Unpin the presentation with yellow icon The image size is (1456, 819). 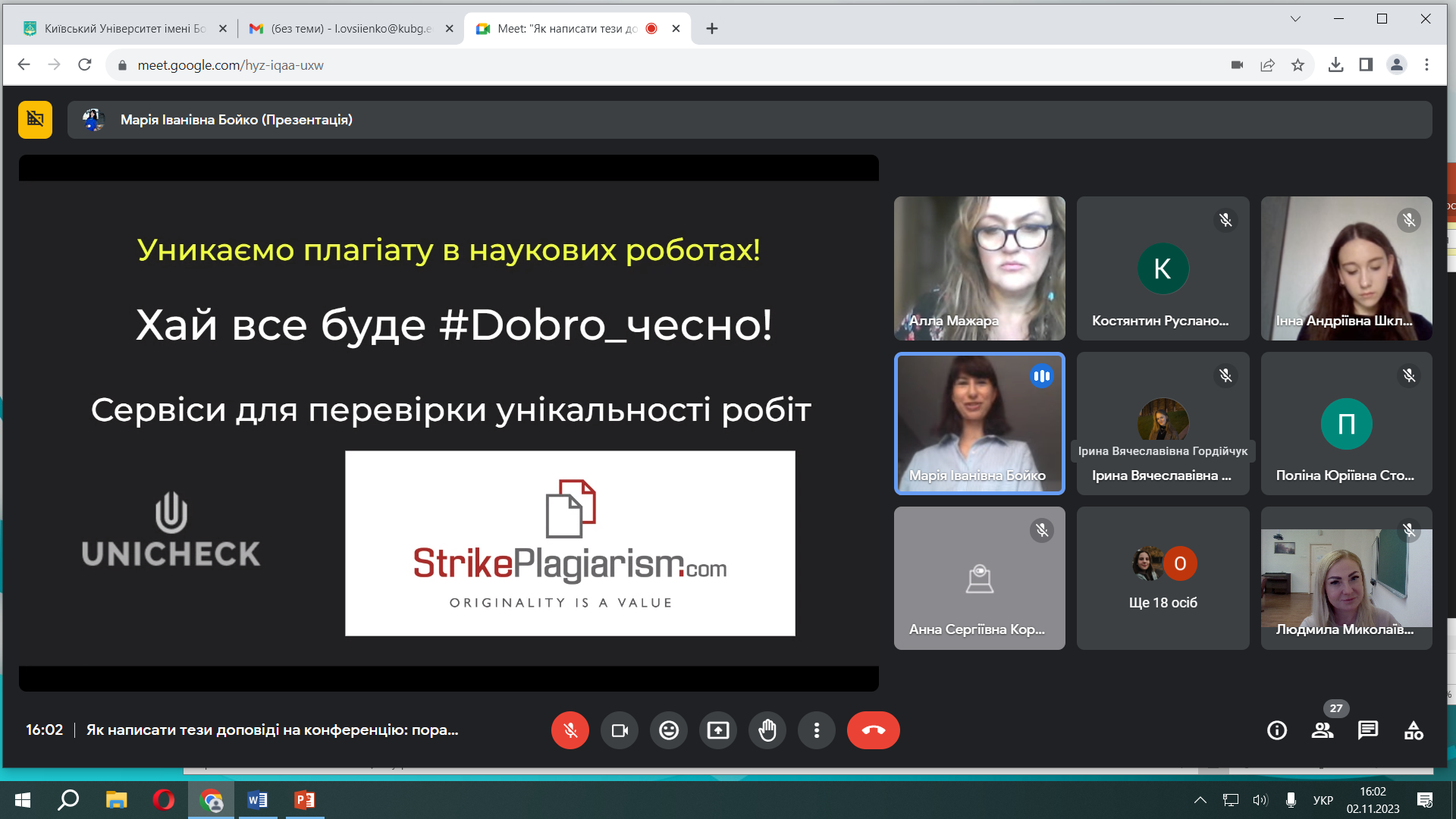(x=35, y=120)
